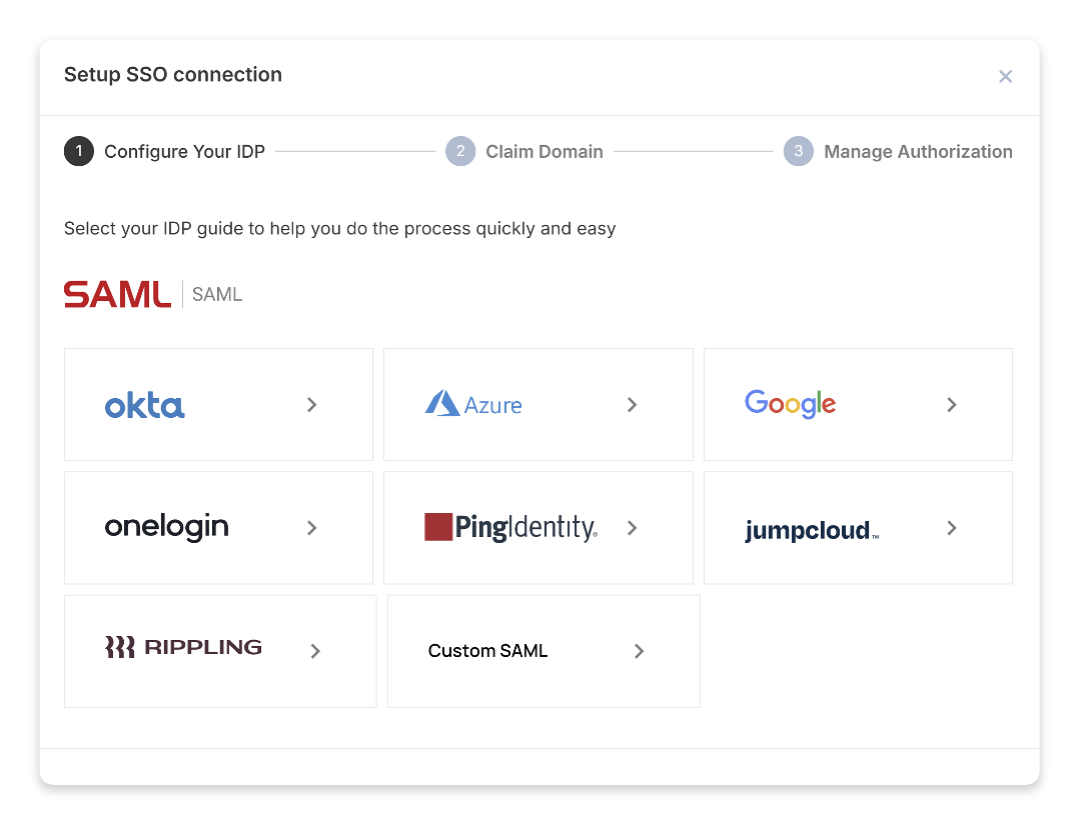
Task: Dismiss the Setup SSO connection dialog
Action: [1006, 76]
